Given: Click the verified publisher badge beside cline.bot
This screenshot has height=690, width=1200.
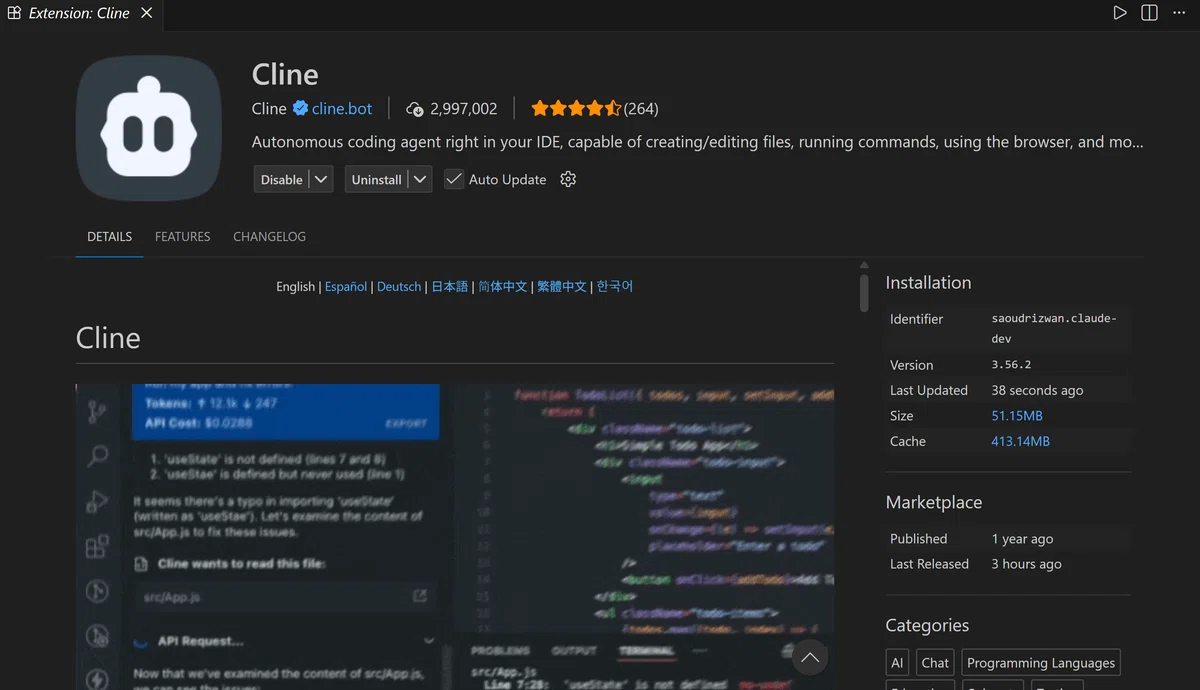Looking at the screenshot, I should 299,108.
